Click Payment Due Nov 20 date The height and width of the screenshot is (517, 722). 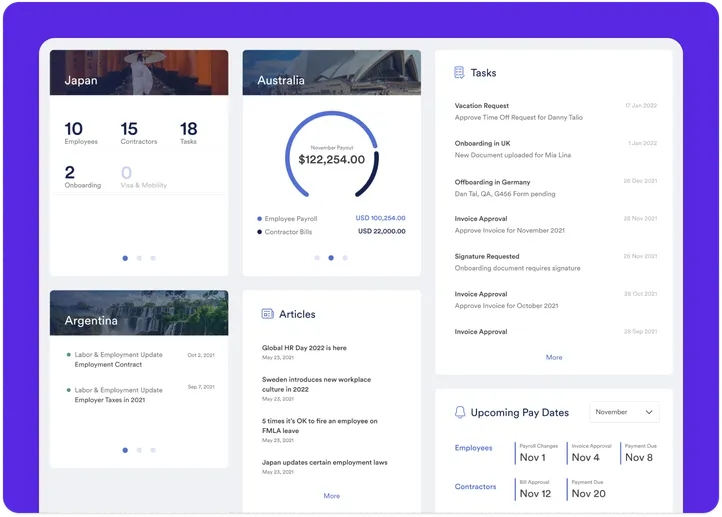click(x=588, y=489)
